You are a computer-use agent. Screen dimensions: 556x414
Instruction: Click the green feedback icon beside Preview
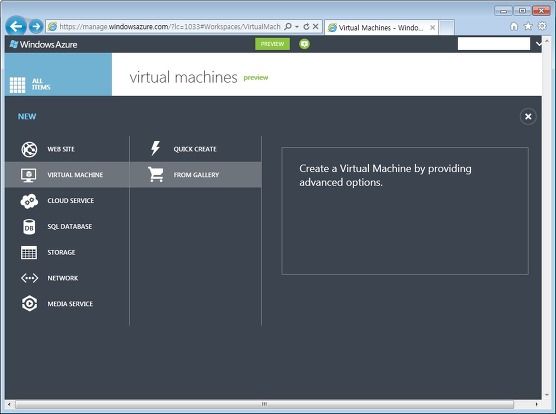pos(304,44)
